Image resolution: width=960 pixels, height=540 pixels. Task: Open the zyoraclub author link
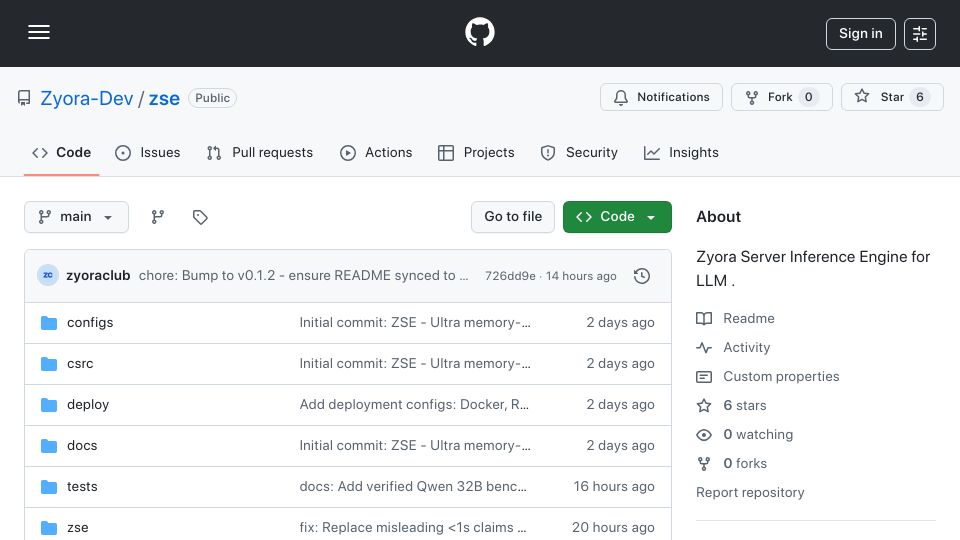tap(98, 276)
